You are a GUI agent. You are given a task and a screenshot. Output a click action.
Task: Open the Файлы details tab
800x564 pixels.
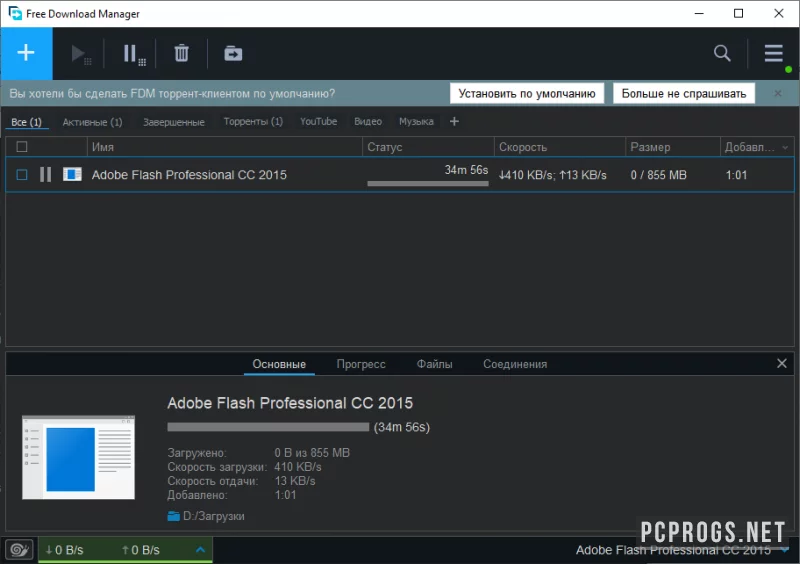pyautogui.click(x=434, y=364)
